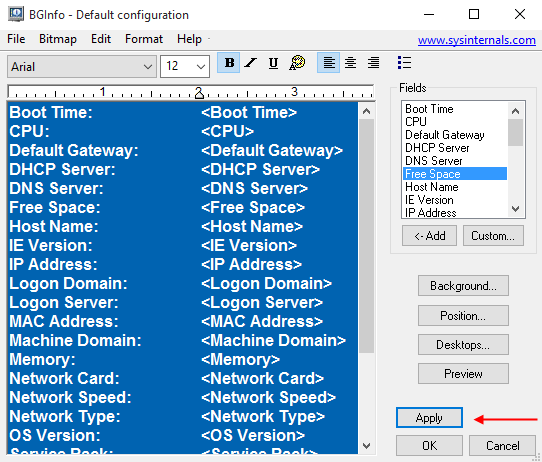Align text right

click(x=373, y=63)
